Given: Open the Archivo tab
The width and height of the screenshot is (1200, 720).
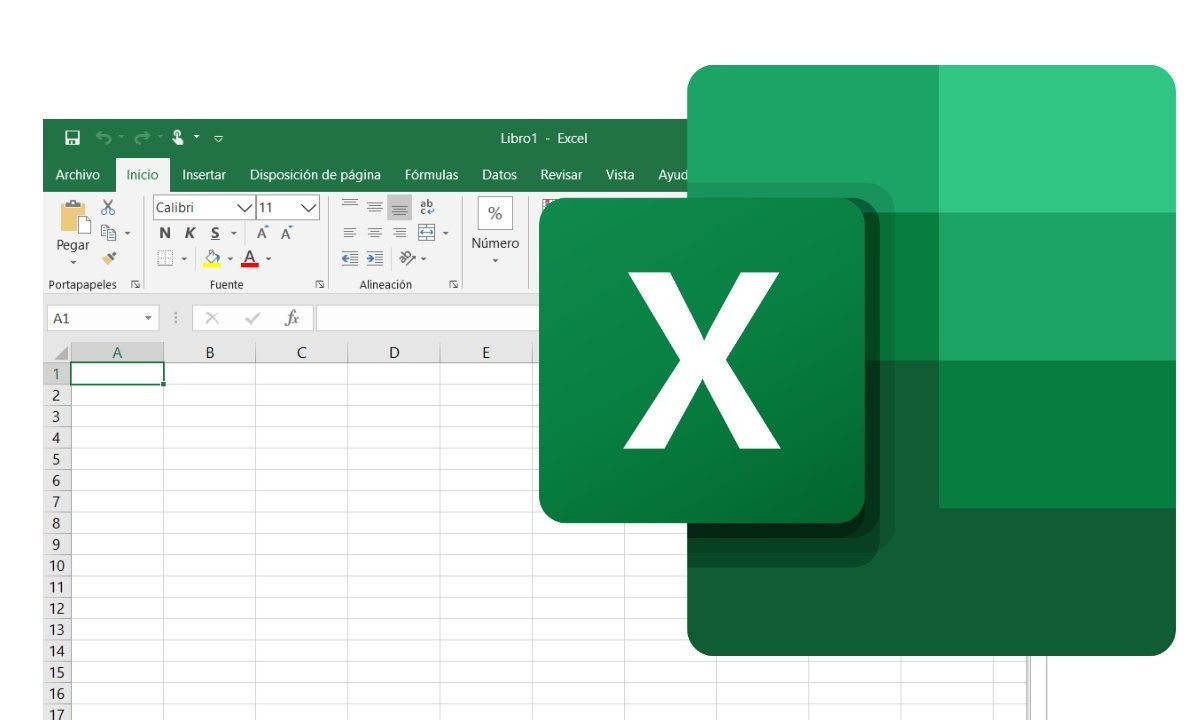Looking at the screenshot, I should pos(78,175).
